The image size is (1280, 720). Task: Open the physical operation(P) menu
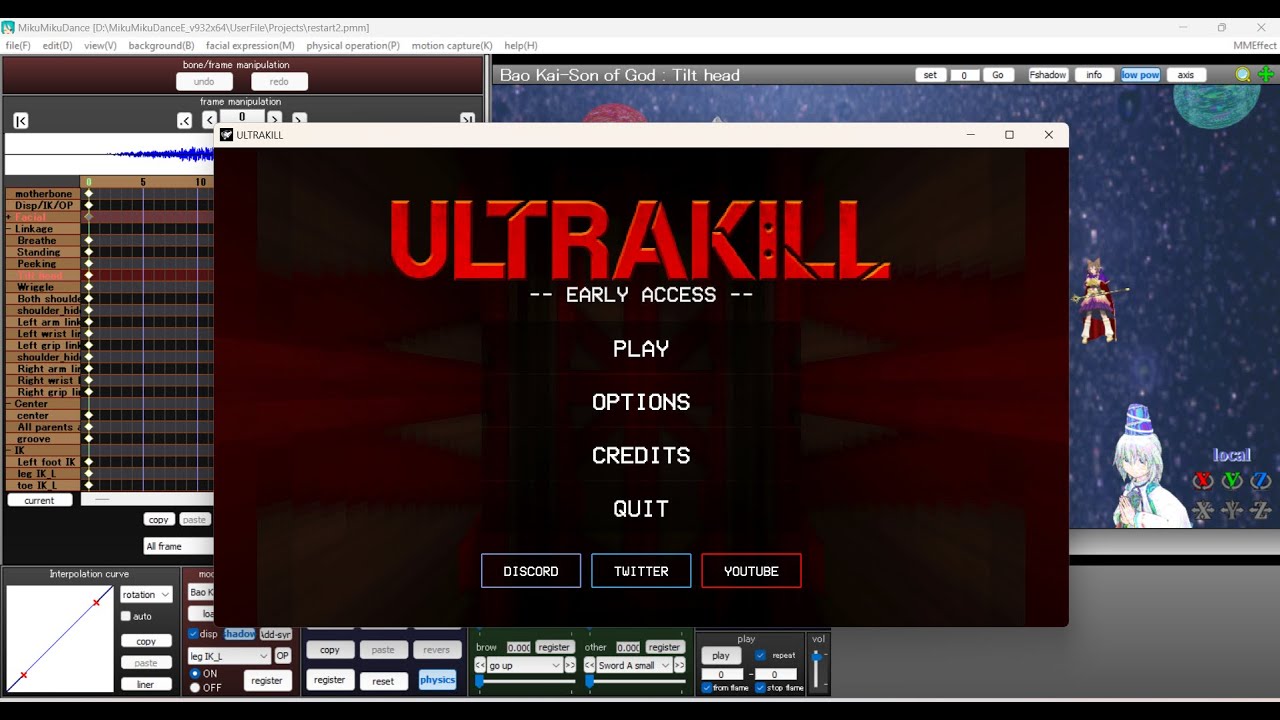click(x=353, y=46)
